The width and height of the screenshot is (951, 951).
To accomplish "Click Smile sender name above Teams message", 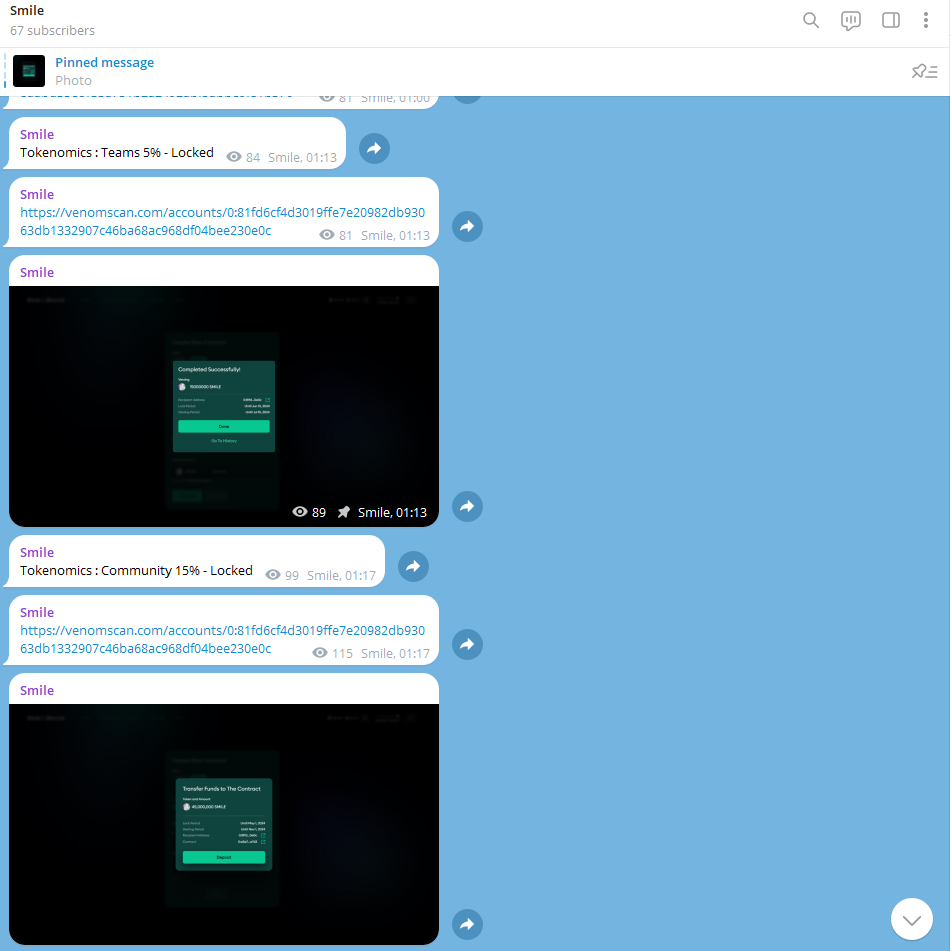I will tap(37, 134).
